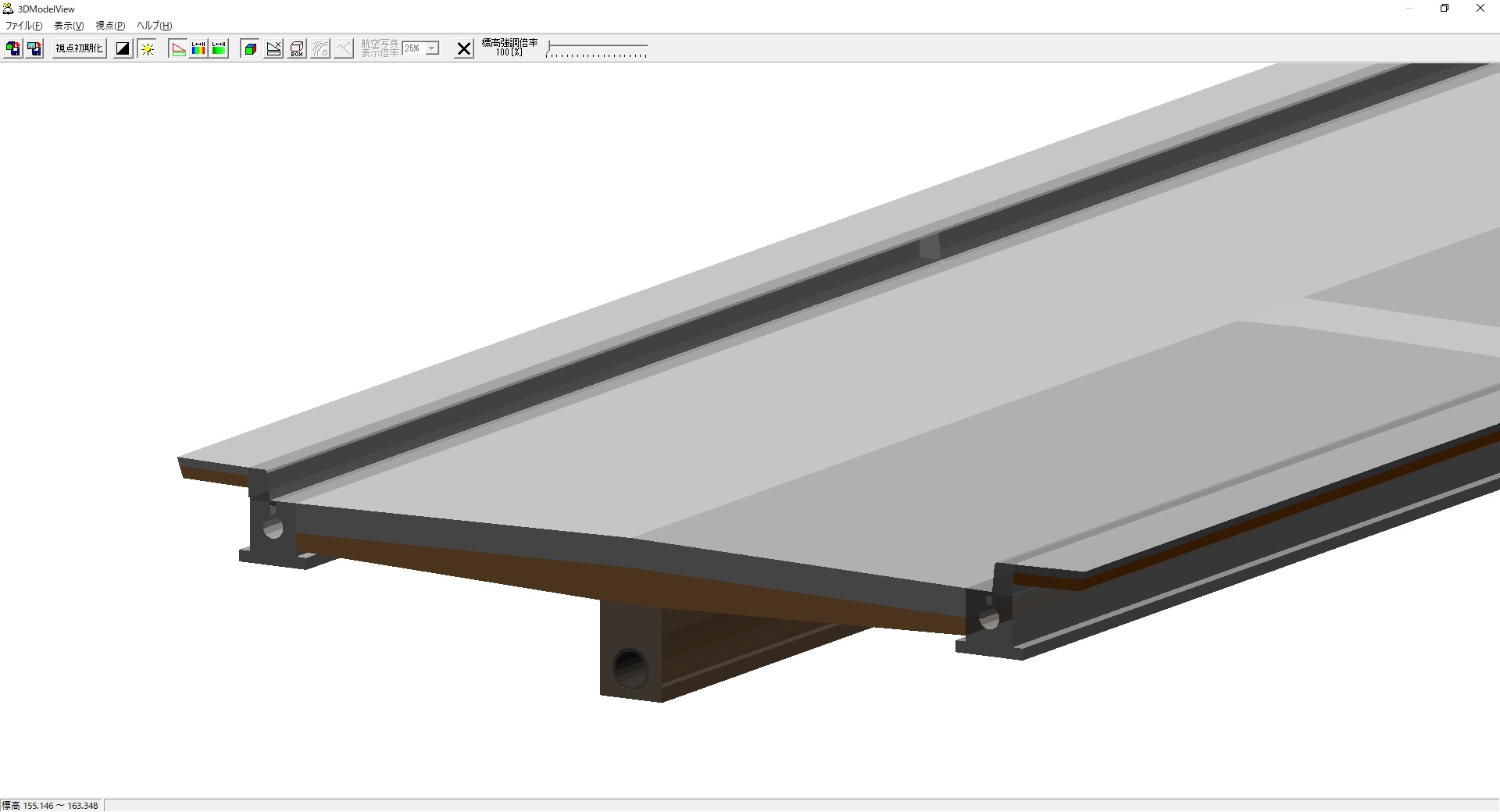Click the red triangle slope display icon
This screenshot has height=812, width=1500.
point(178,48)
